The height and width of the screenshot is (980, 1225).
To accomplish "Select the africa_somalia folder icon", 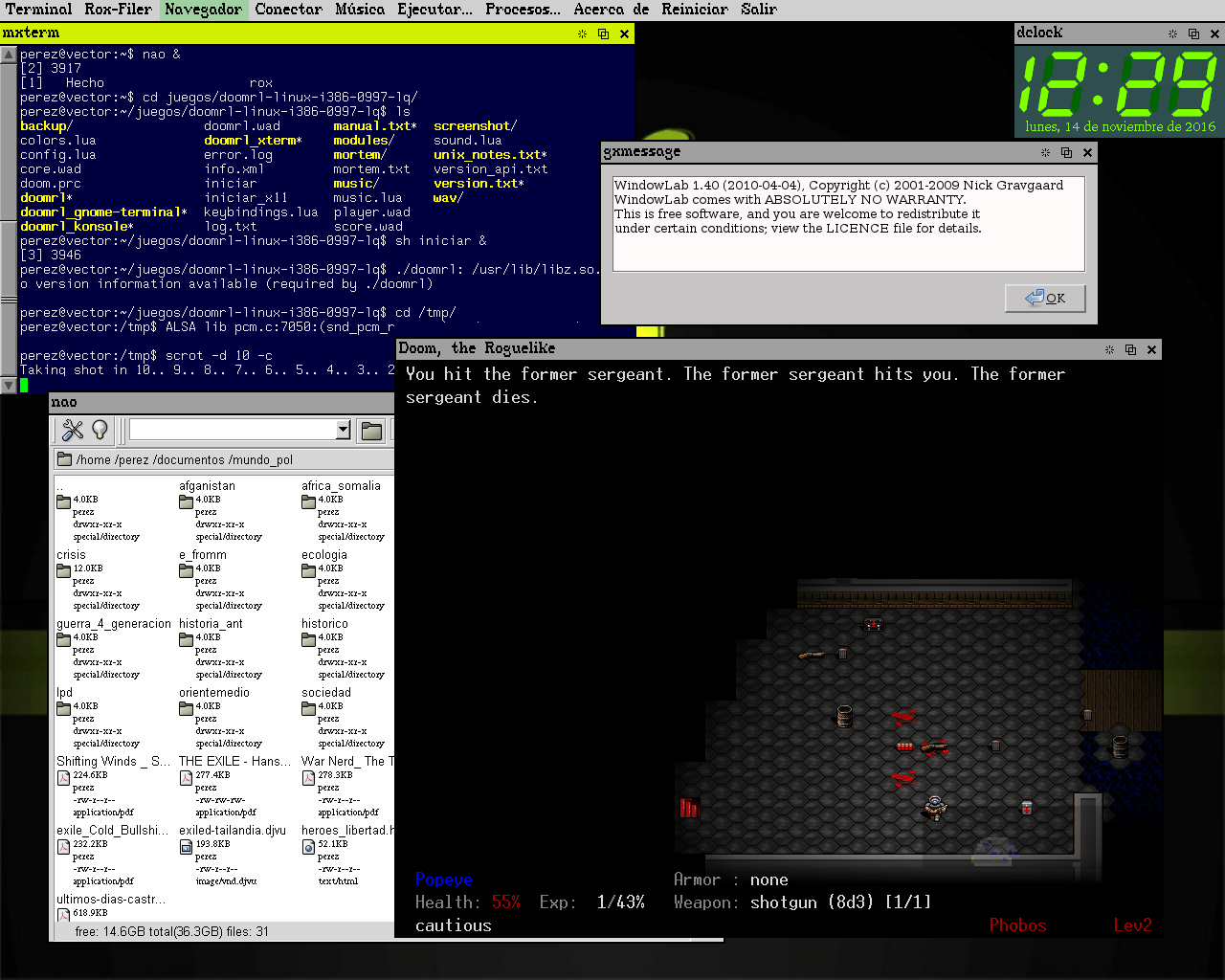I will pyautogui.click(x=308, y=501).
